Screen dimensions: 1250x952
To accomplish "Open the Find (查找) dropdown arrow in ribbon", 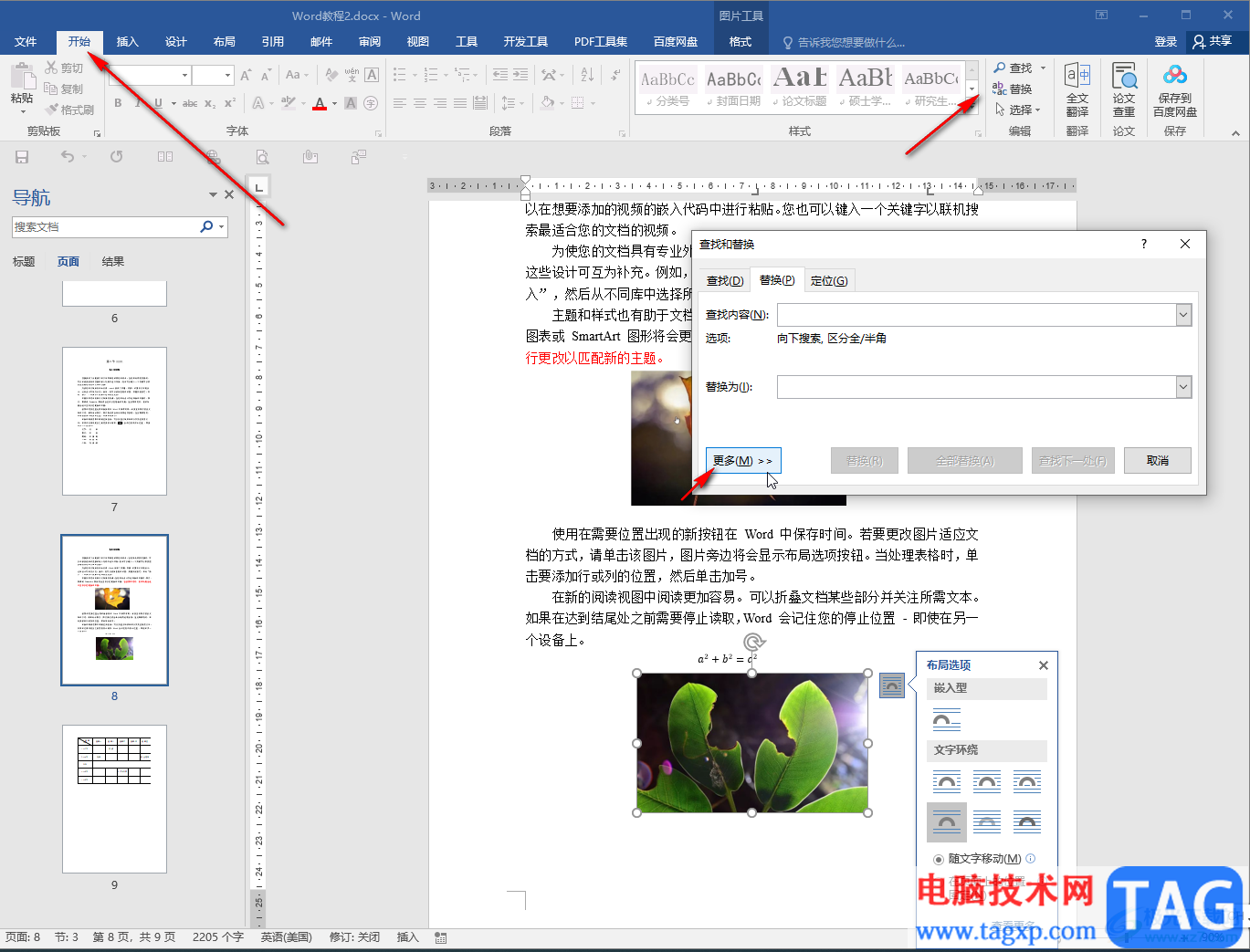I will point(1044,68).
